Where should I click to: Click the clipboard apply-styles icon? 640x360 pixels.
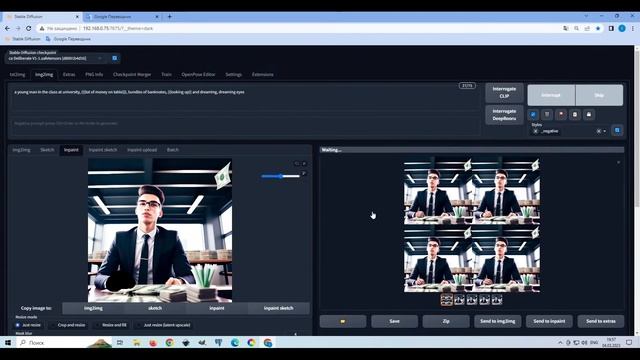575,115
